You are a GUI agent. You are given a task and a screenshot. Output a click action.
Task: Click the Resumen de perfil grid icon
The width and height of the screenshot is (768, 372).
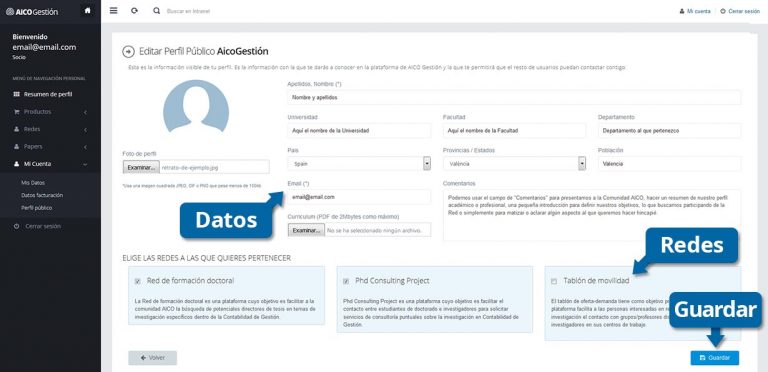(x=16, y=94)
